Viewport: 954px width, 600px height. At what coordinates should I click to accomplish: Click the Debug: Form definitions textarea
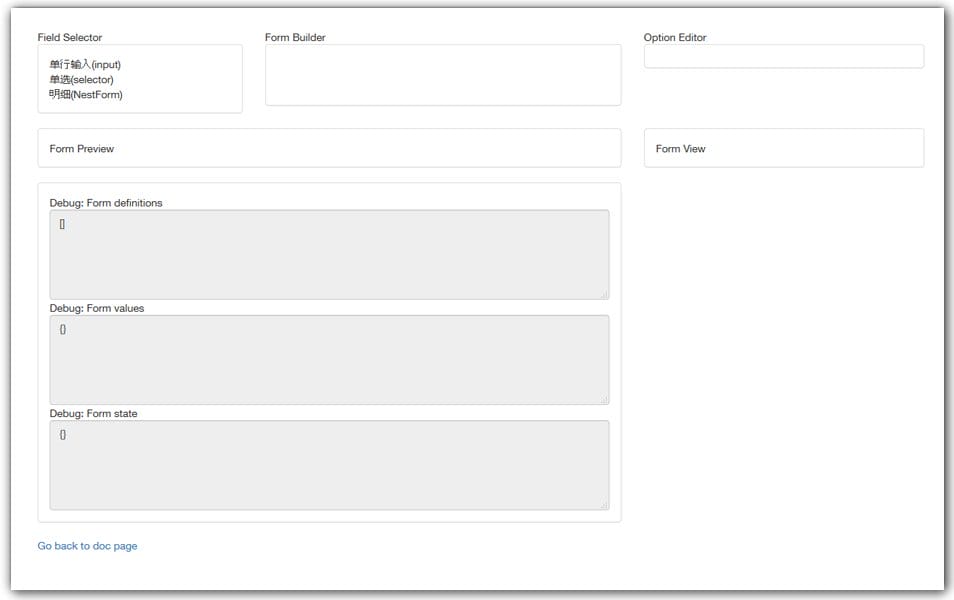tap(329, 252)
